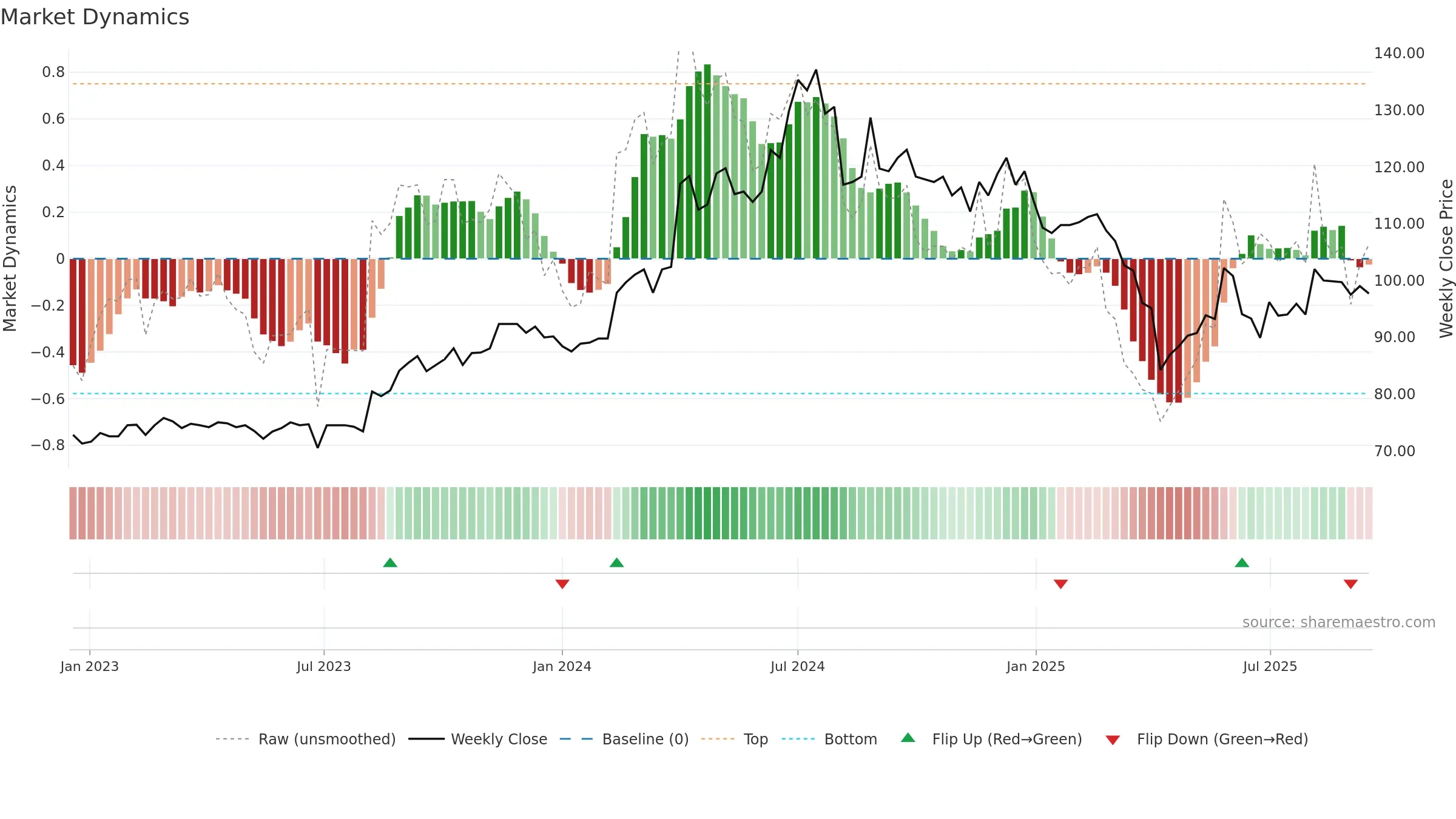Select the first Flip Up marker after Jul 2023
Image resolution: width=1456 pixels, height=819 pixels.
(x=390, y=562)
